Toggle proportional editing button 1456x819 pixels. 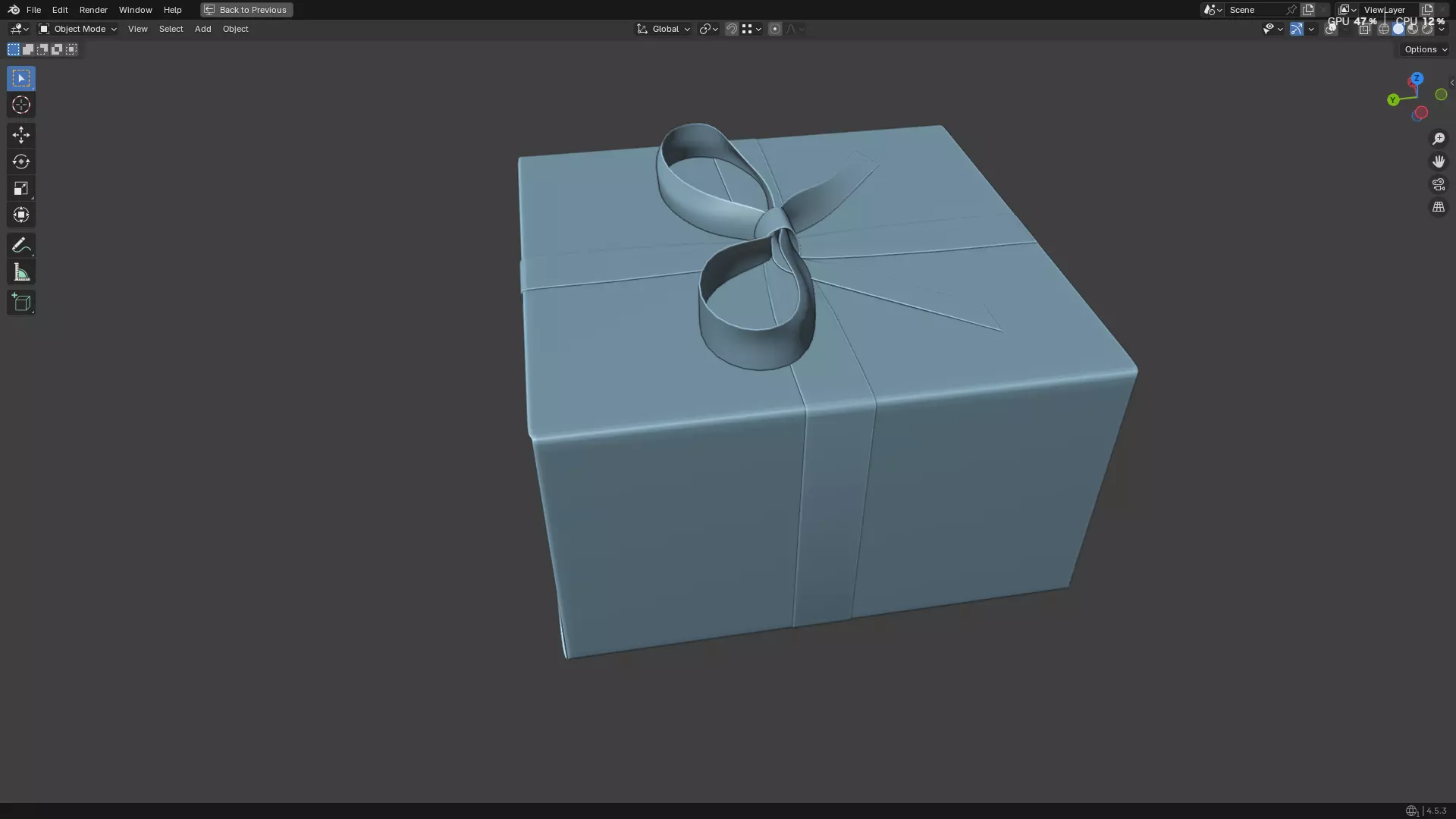(774, 29)
